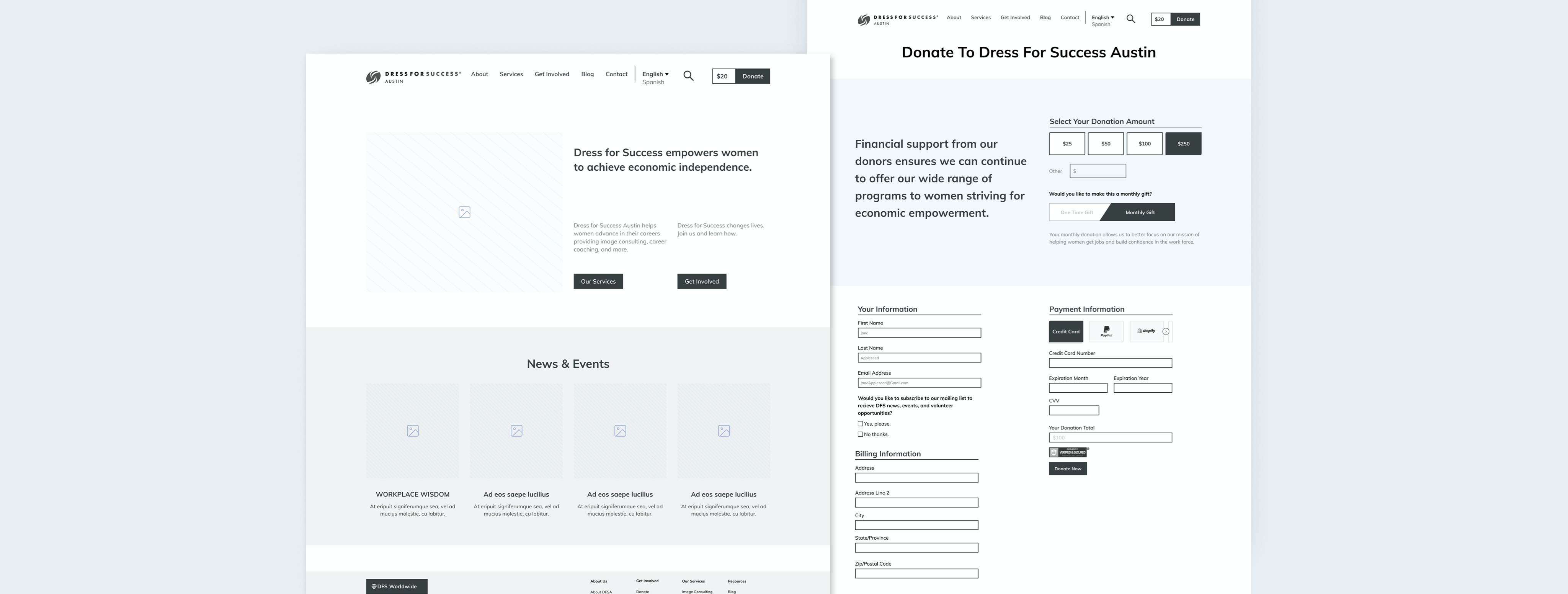Click hero image placeholder icon on home page
Screen dimensions: 1568x594
coord(464,212)
